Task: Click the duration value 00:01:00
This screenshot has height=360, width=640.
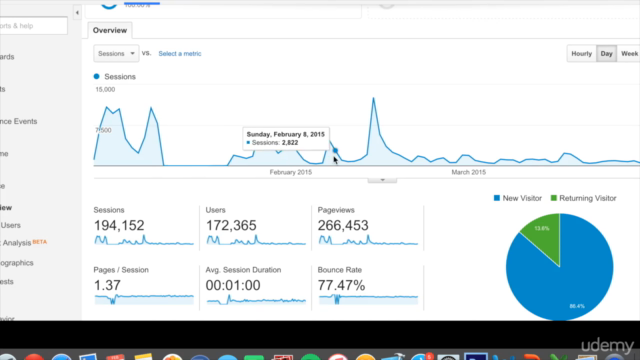Action: tap(233, 285)
